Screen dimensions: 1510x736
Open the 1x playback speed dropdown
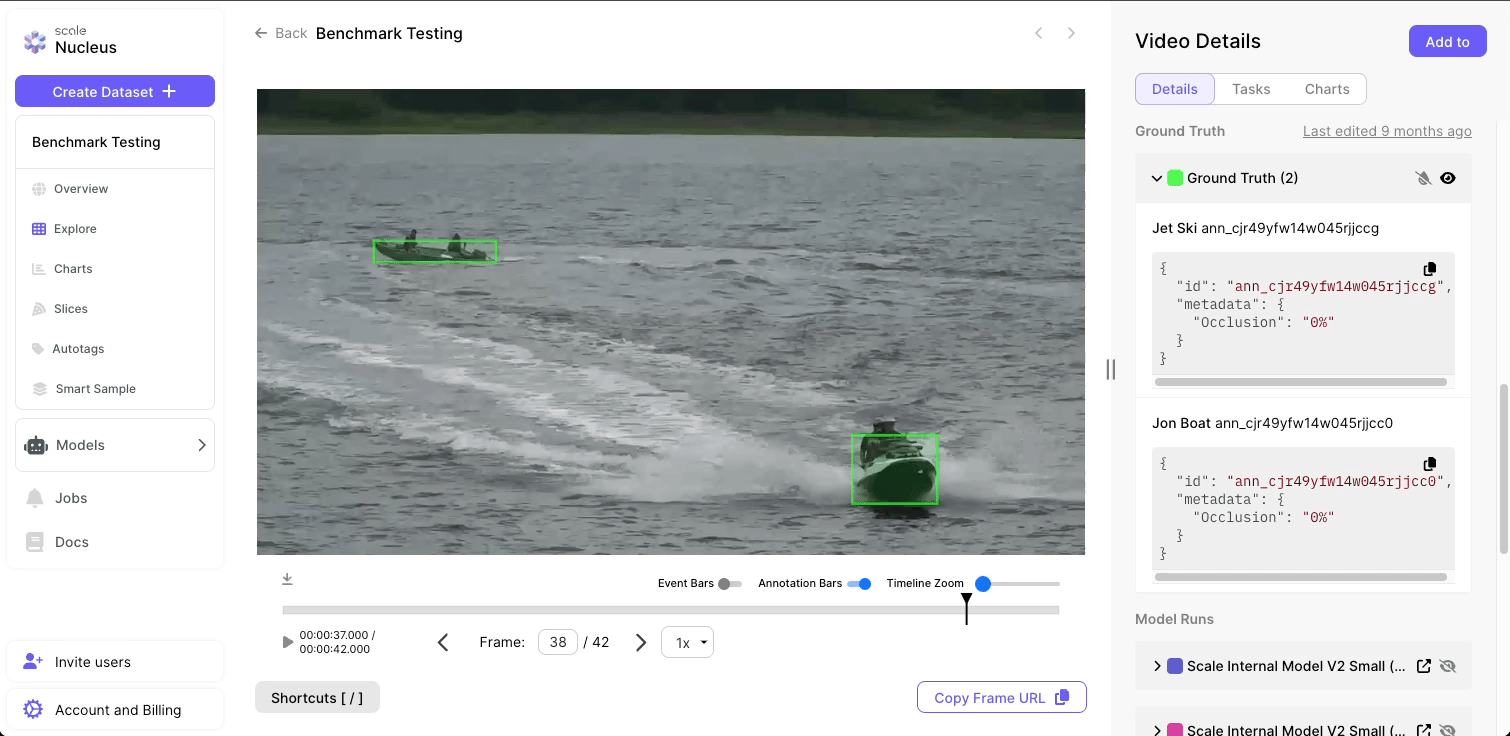687,642
